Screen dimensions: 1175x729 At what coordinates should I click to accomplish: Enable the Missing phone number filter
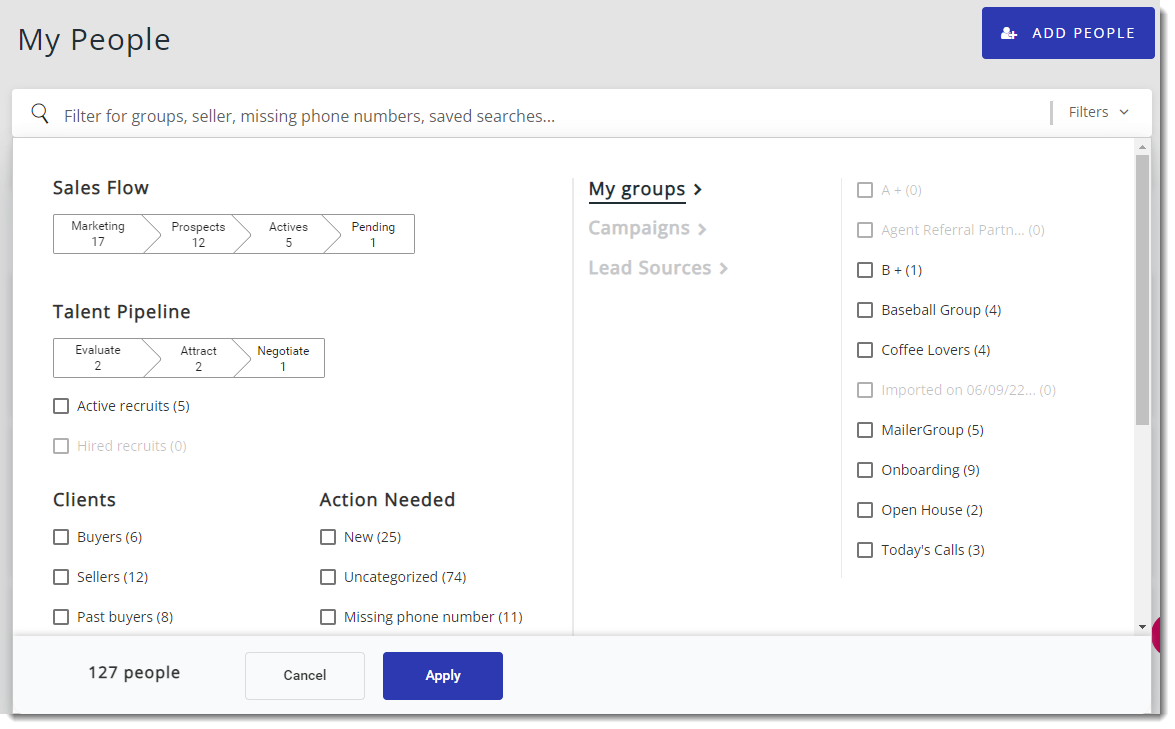pyautogui.click(x=328, y=617)
